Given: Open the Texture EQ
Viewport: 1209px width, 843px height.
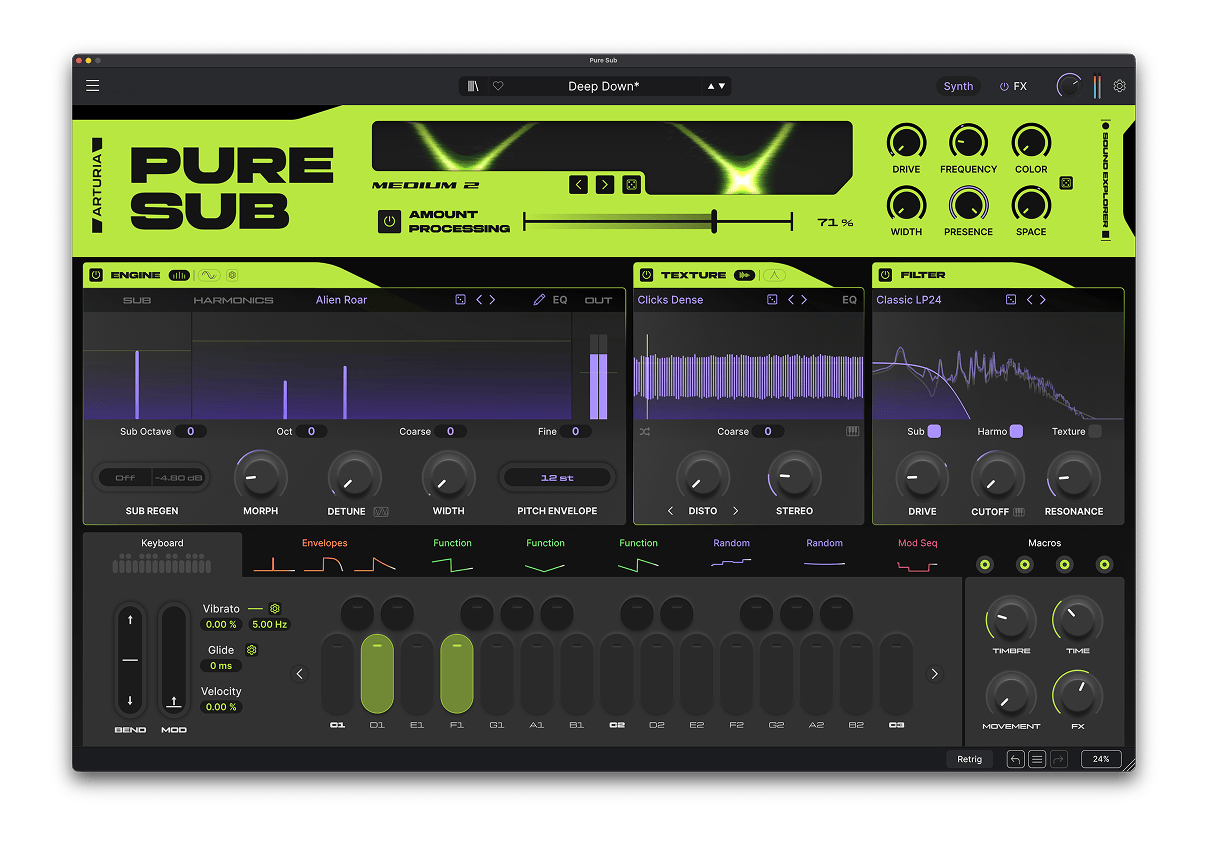Looking at the screenshot, I should (x=849, y=300).
